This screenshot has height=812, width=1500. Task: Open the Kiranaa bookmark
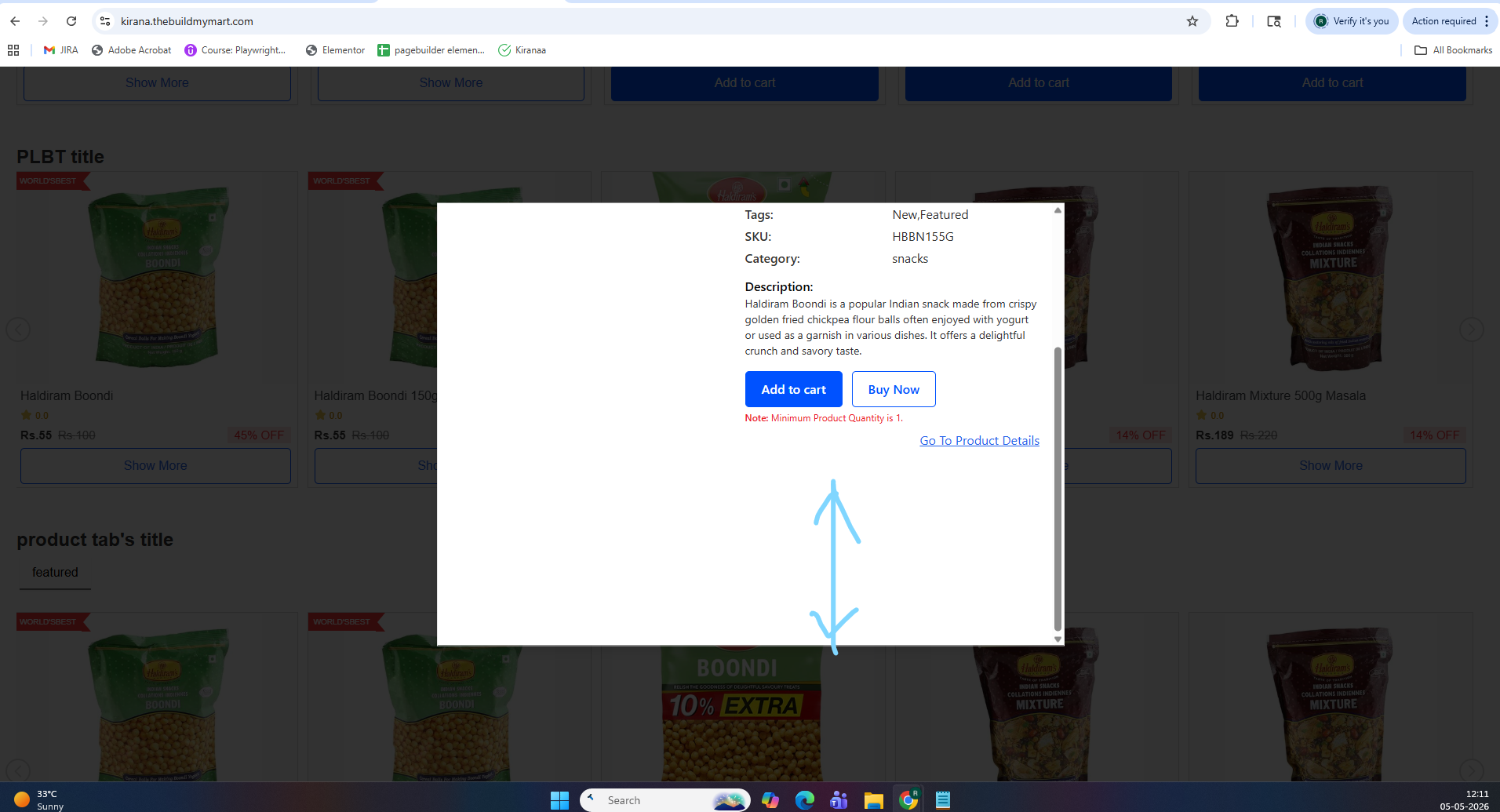point(522,50)
